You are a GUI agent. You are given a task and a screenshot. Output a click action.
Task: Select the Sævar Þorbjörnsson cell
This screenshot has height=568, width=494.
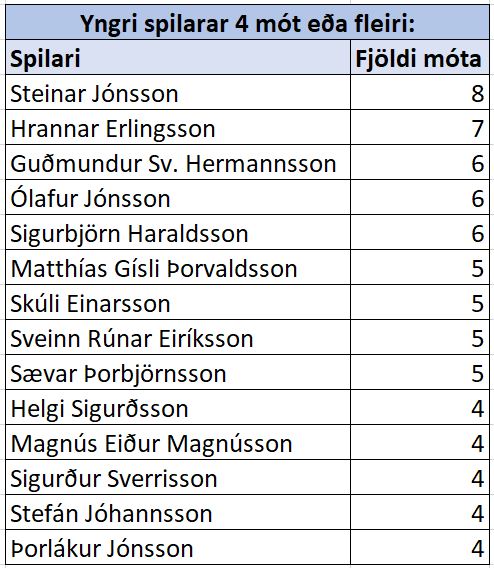[178, 372]
